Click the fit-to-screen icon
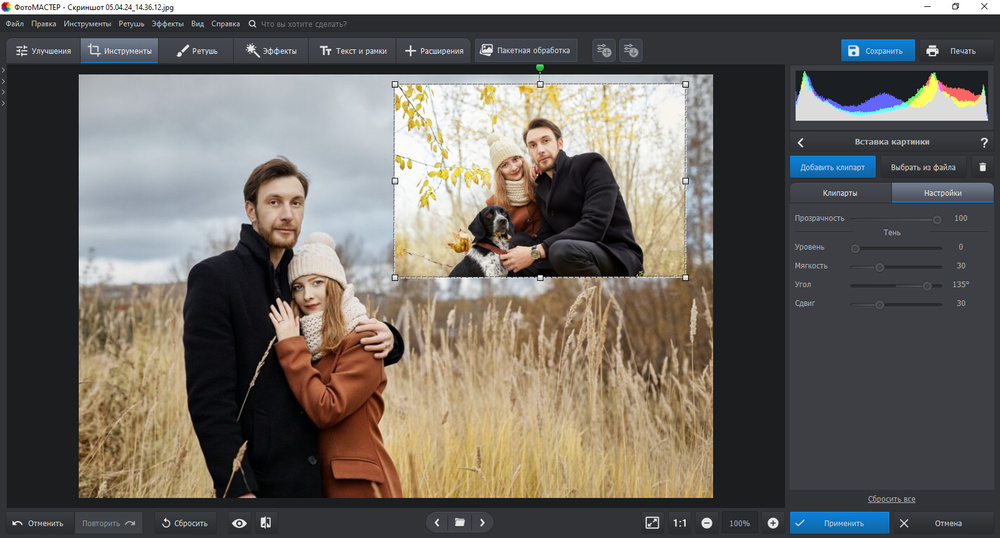This screenshot has width=1000, height=538. point(652,523)
